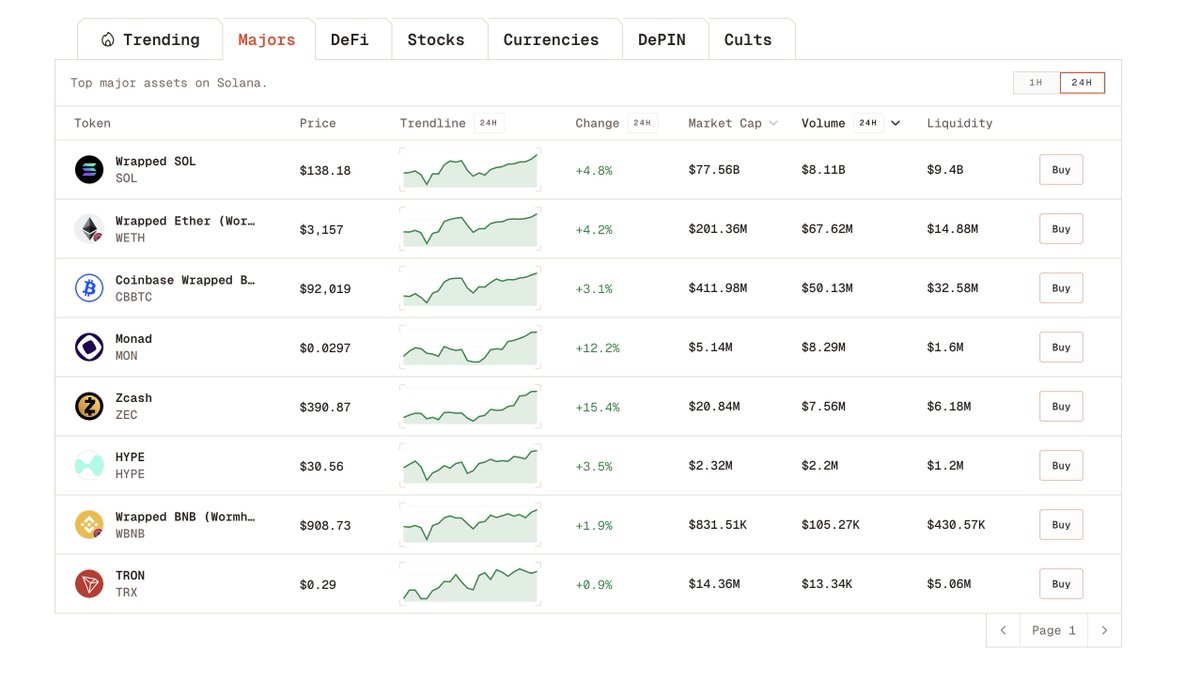The height and width of the screenshot is (696, 1200).
Task: Click the +15.4% change value
Action: [x=597, y=407]
